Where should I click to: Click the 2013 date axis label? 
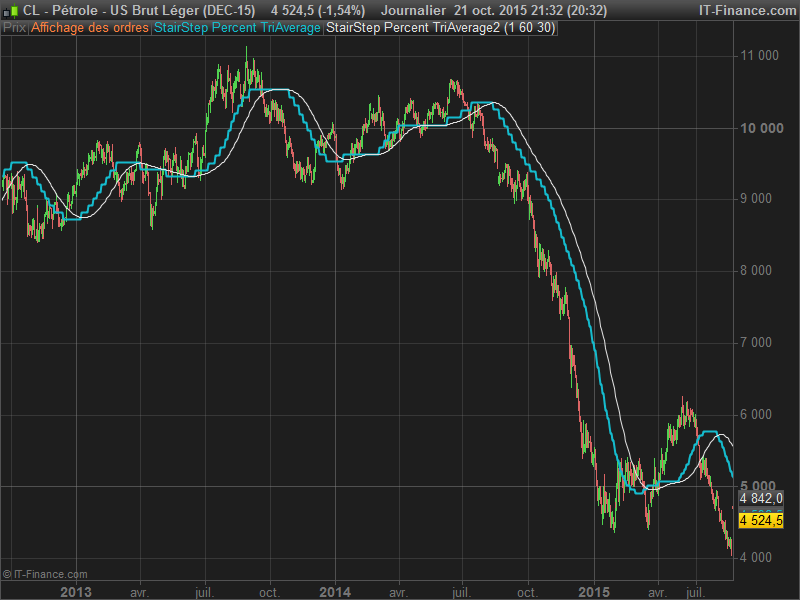(x=76, y=592)
